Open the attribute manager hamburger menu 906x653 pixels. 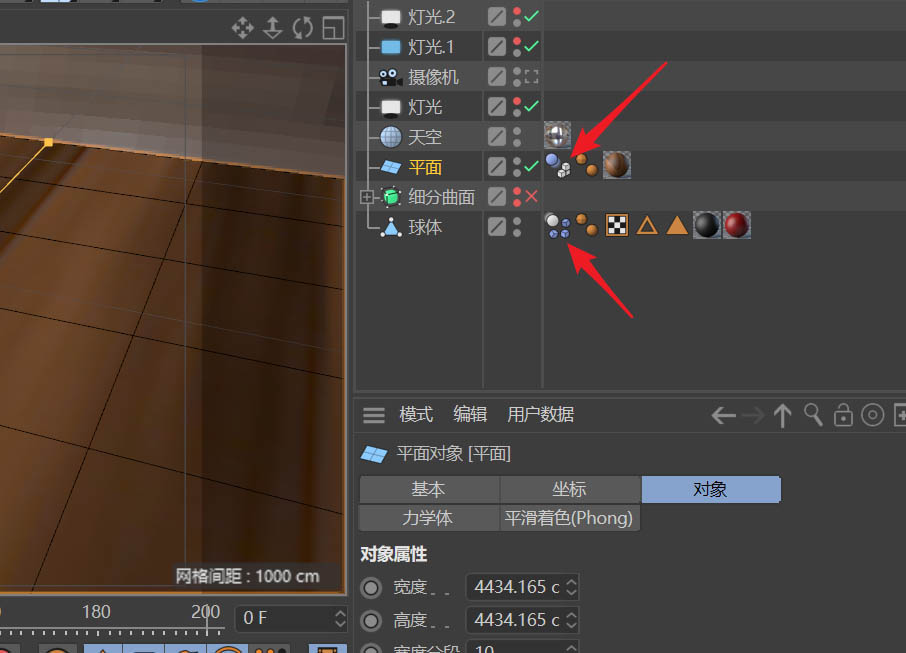pyautogui.click(x=373, y=415)
